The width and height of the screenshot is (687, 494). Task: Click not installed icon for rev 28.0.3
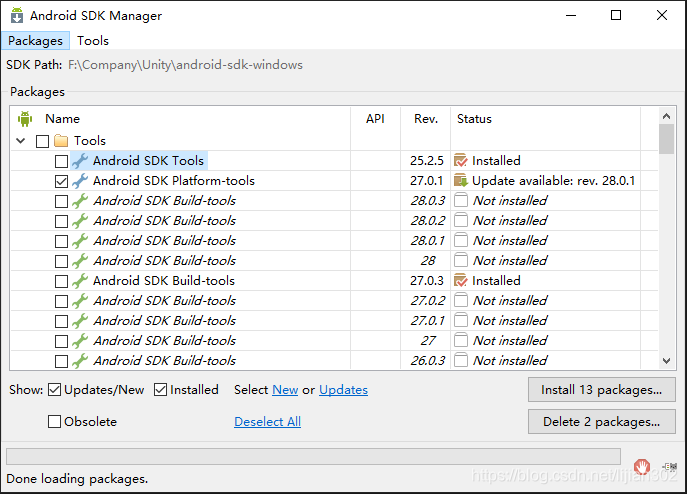coord(460,200)
